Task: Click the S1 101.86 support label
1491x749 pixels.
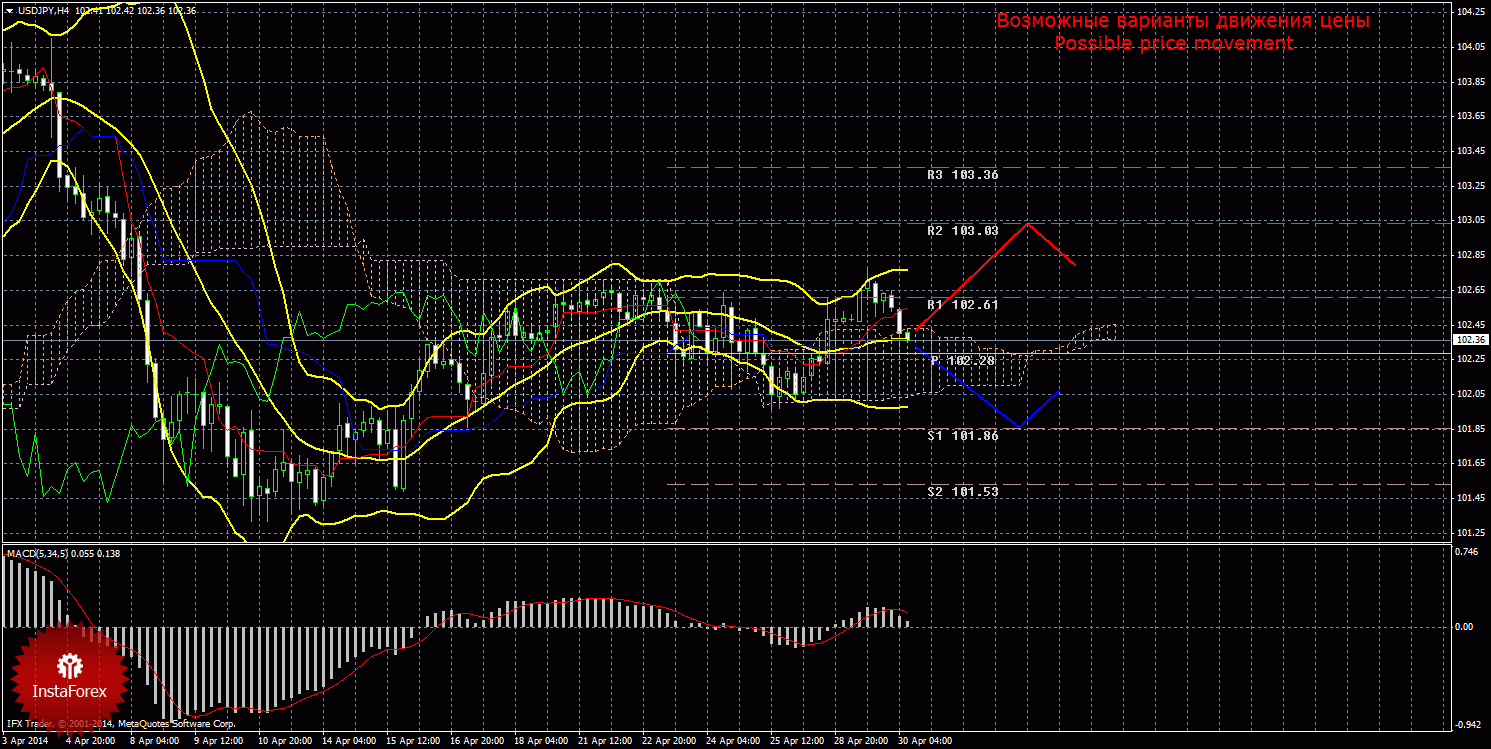Action: click(962, 436)
